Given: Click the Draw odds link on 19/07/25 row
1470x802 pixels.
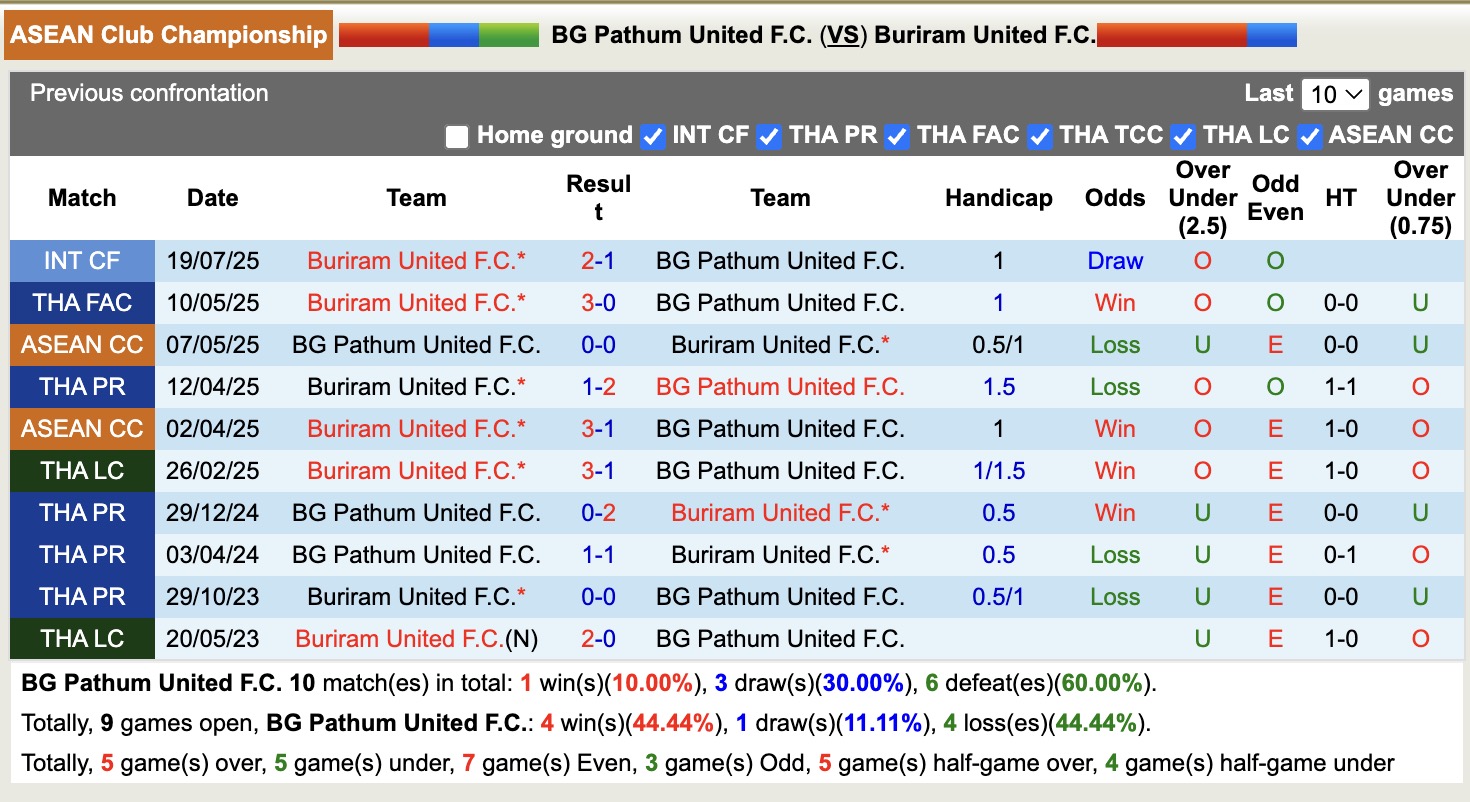Looking at the screenshot, I should coord(1114,261).
